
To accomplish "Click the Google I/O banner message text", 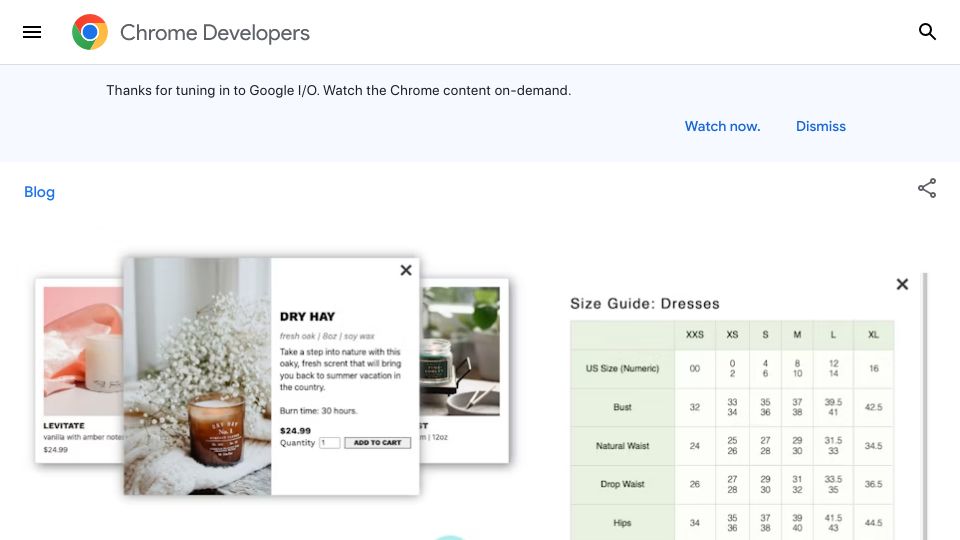I will point(339,91).
